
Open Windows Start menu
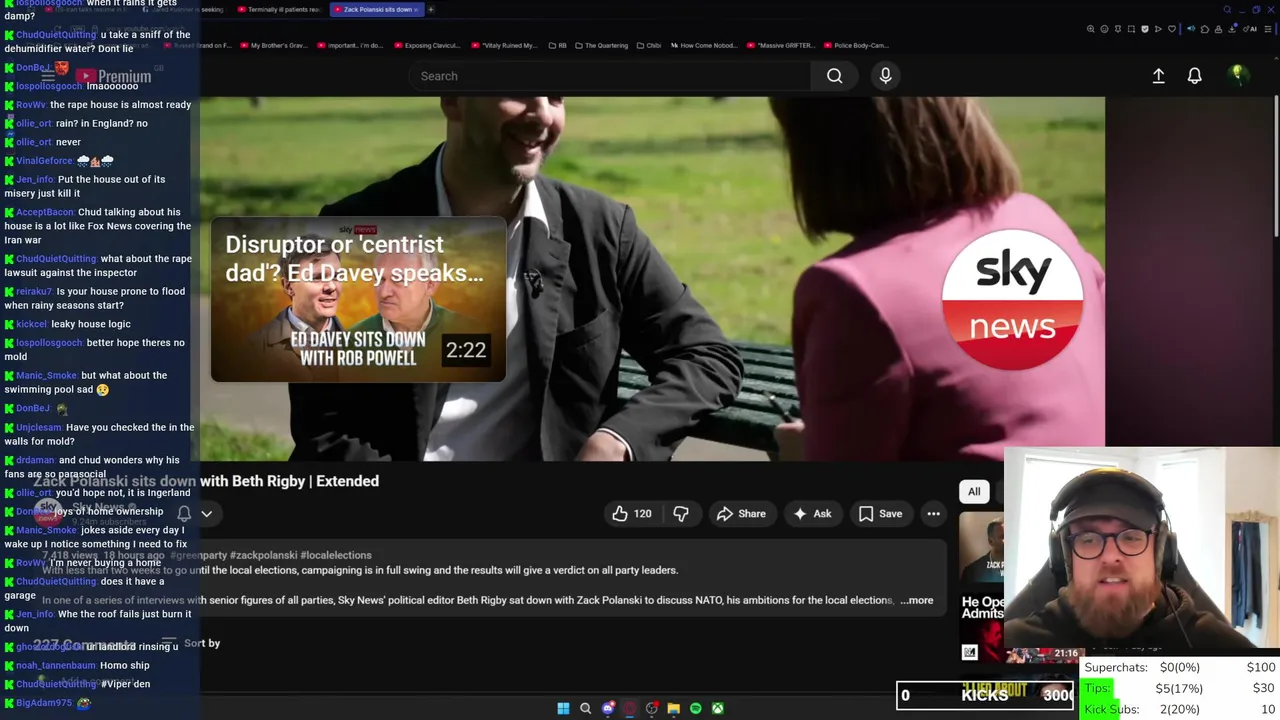pyautogui.click(x=563, y=708)
